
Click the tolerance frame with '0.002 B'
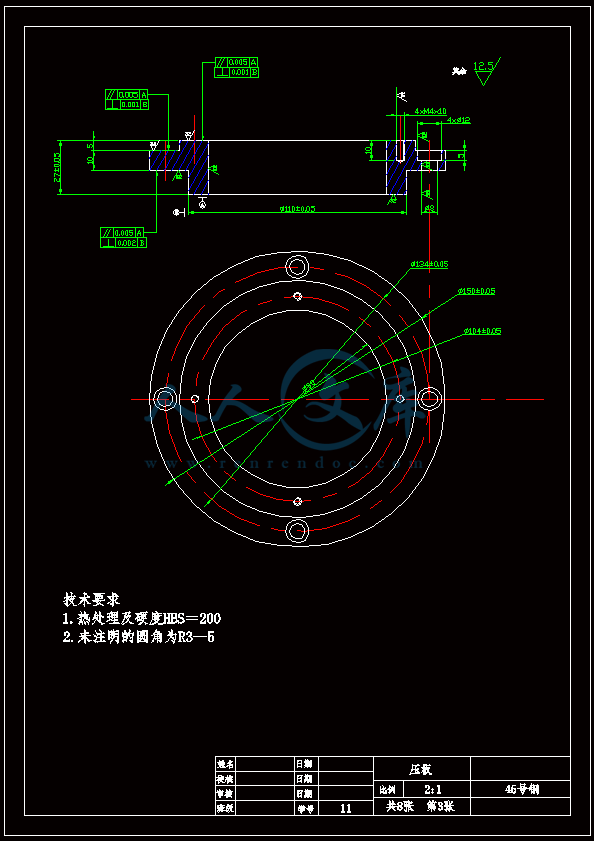[124, 243]
